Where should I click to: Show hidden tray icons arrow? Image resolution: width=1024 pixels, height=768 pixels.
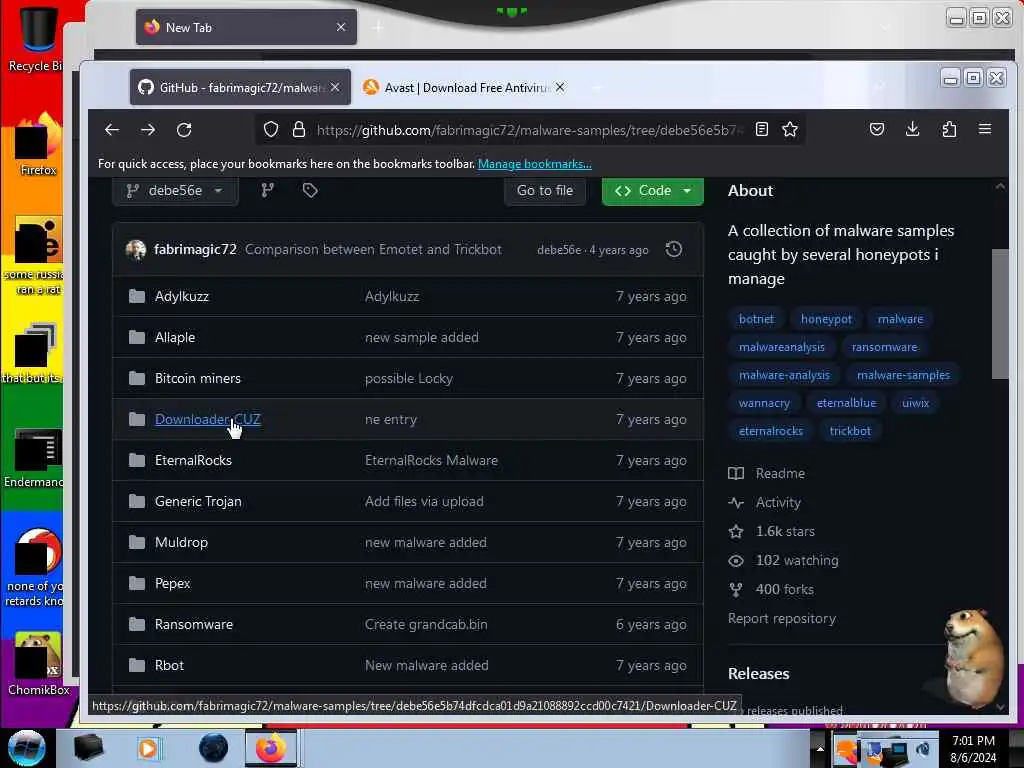(x=820, y=749)
